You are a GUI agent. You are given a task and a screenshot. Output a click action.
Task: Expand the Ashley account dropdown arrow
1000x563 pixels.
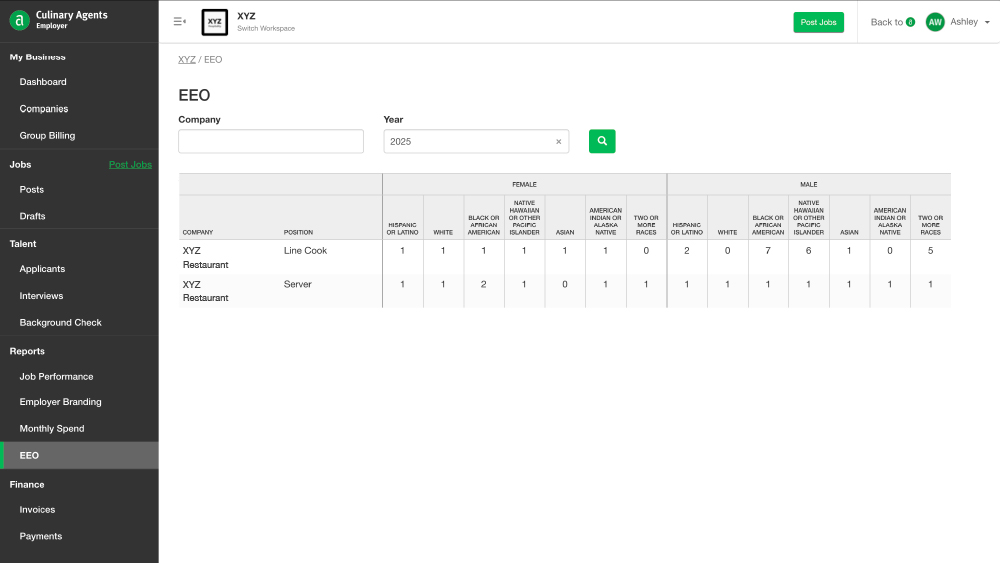click(987, 22)
